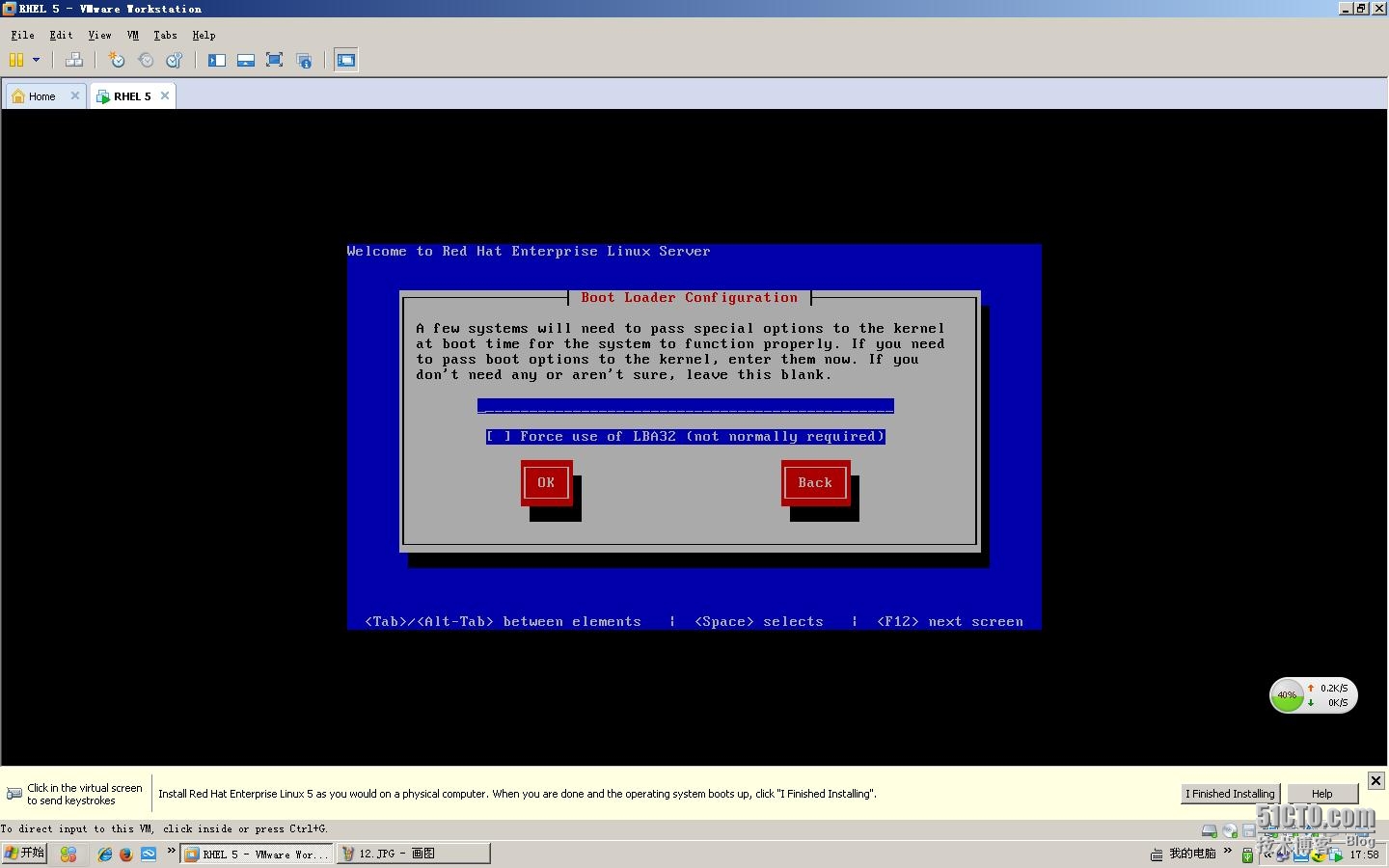Click the hard disk device status icon
Screen dimensions: 1389x868
1209,830
